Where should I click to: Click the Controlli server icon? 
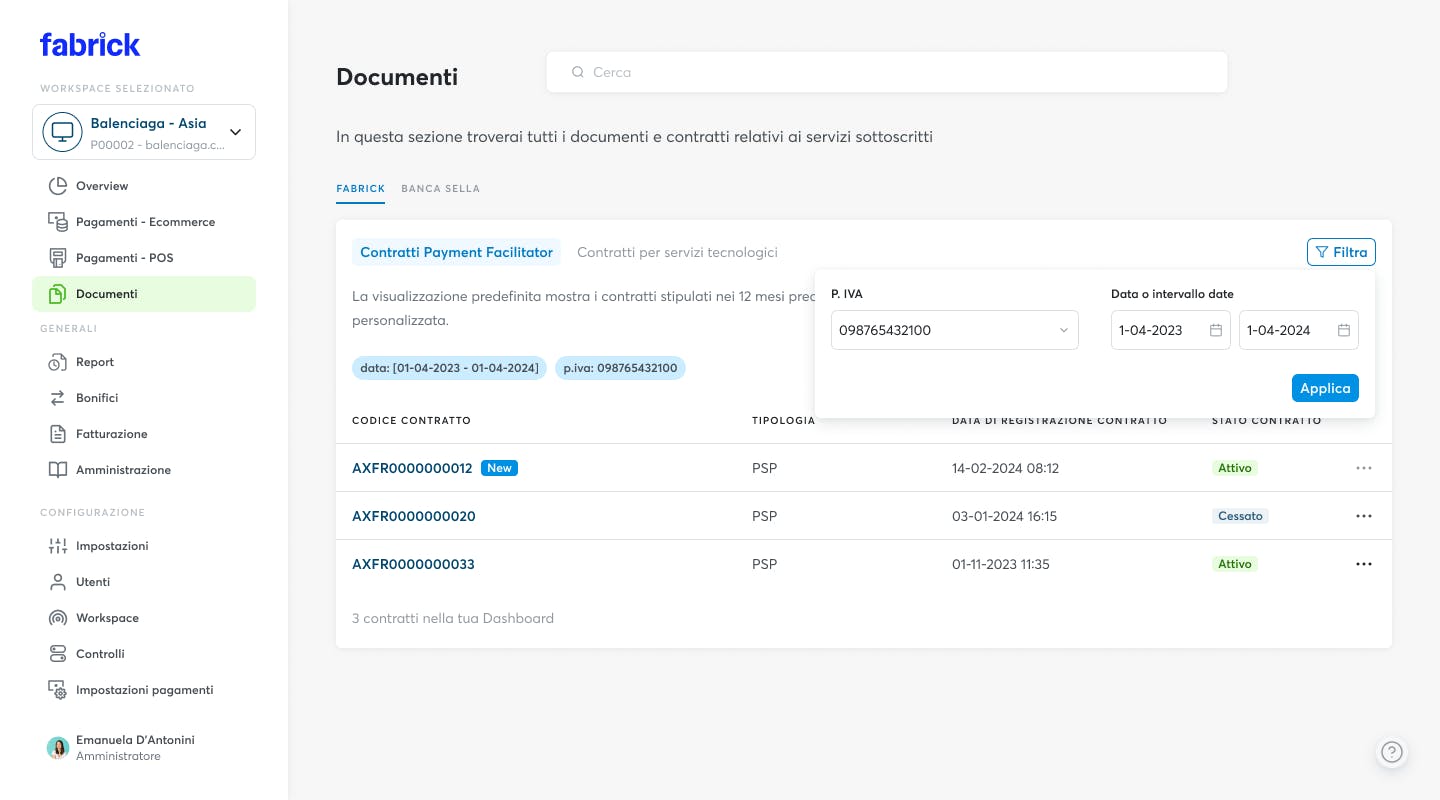pos(58,654)
